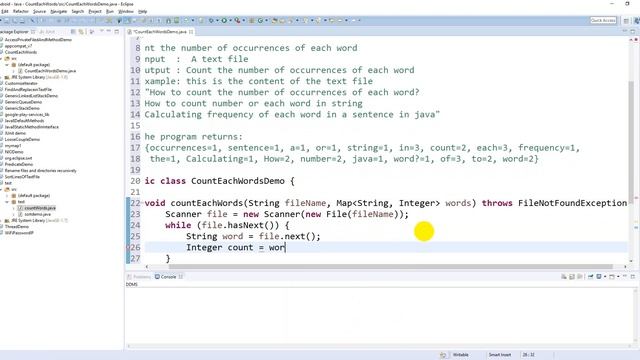Click the editor horizontal scrollbar

391,267
